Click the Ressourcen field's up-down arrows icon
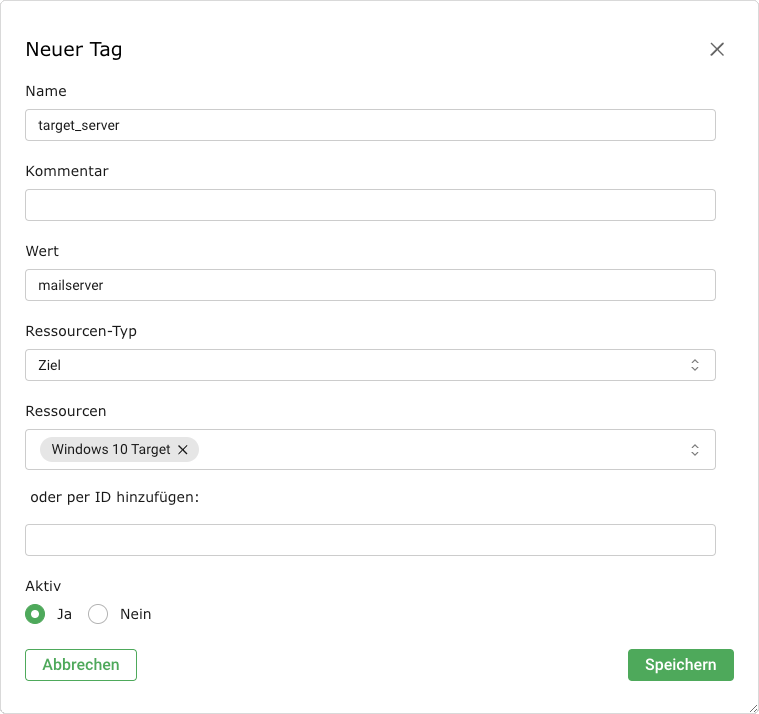Image resolution: width=759 pixels, height=714 pixels. pos(695,450)
